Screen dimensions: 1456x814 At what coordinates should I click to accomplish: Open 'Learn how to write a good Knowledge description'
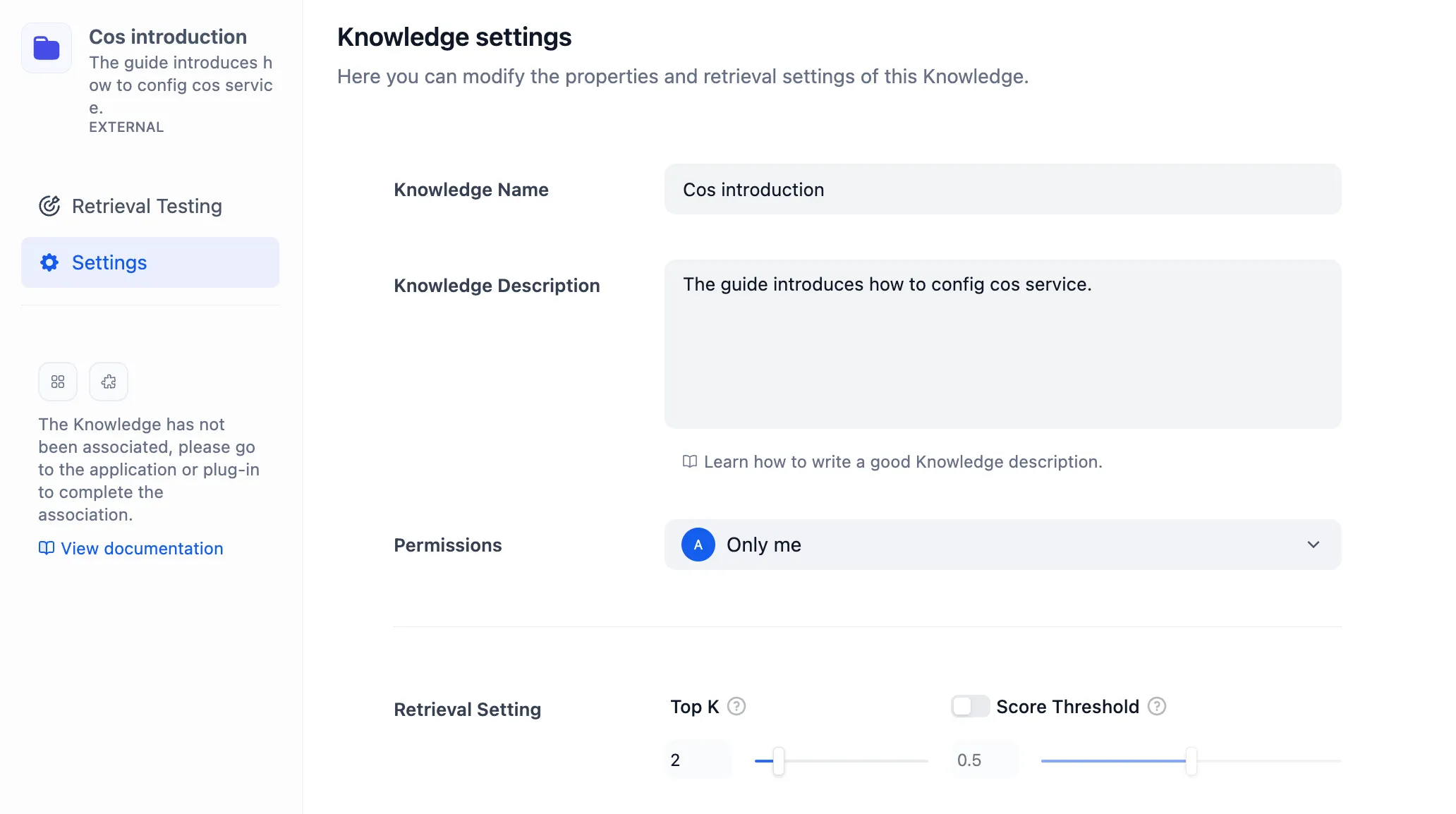[902, 461]
